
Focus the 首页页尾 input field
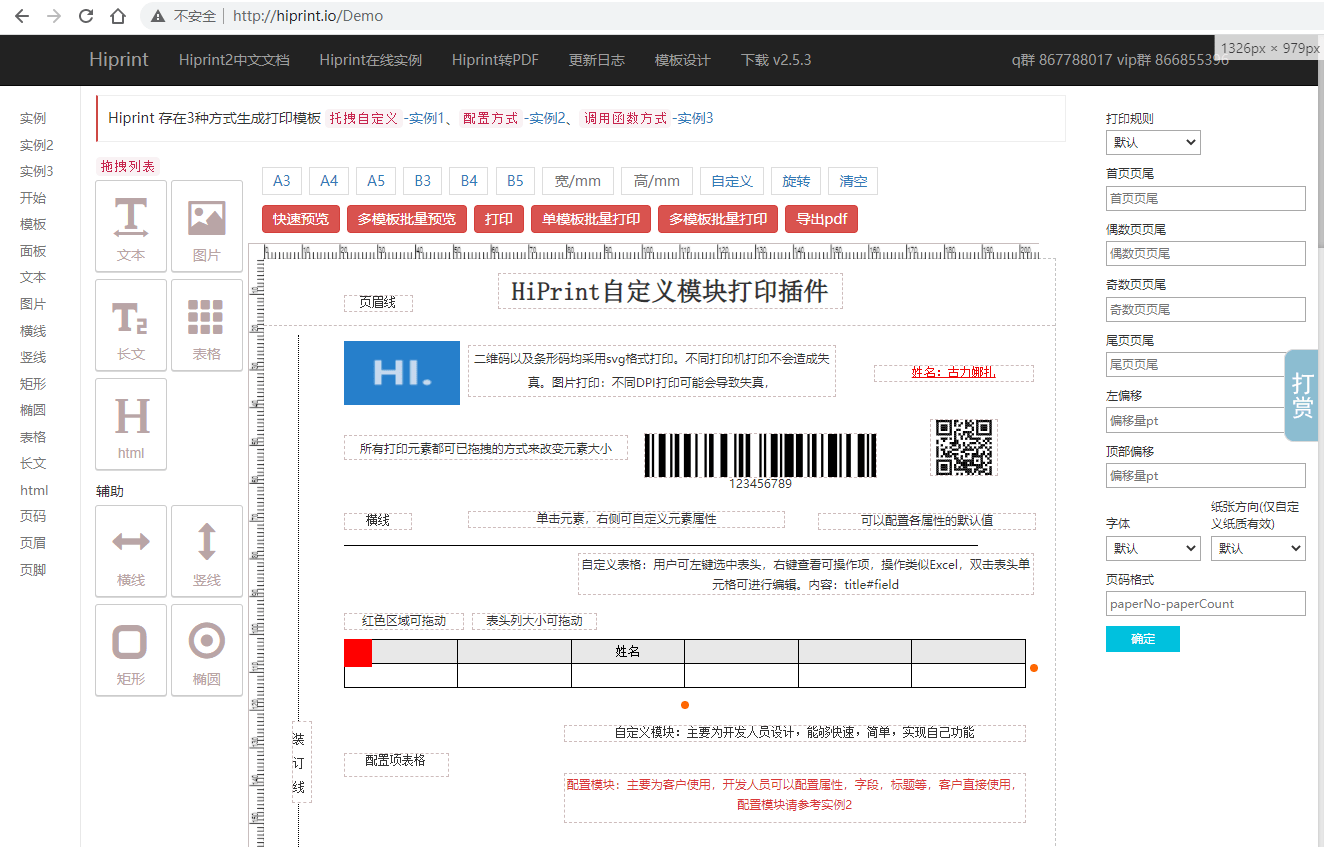tap(1206, 198)
